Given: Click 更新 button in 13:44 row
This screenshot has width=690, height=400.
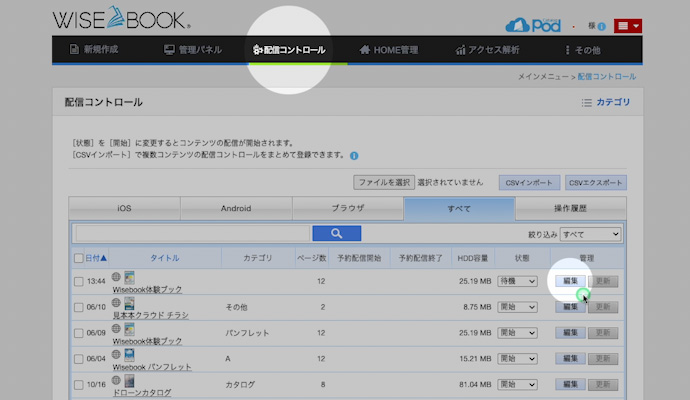Looking at the screenshot, I should click(603, 281).
